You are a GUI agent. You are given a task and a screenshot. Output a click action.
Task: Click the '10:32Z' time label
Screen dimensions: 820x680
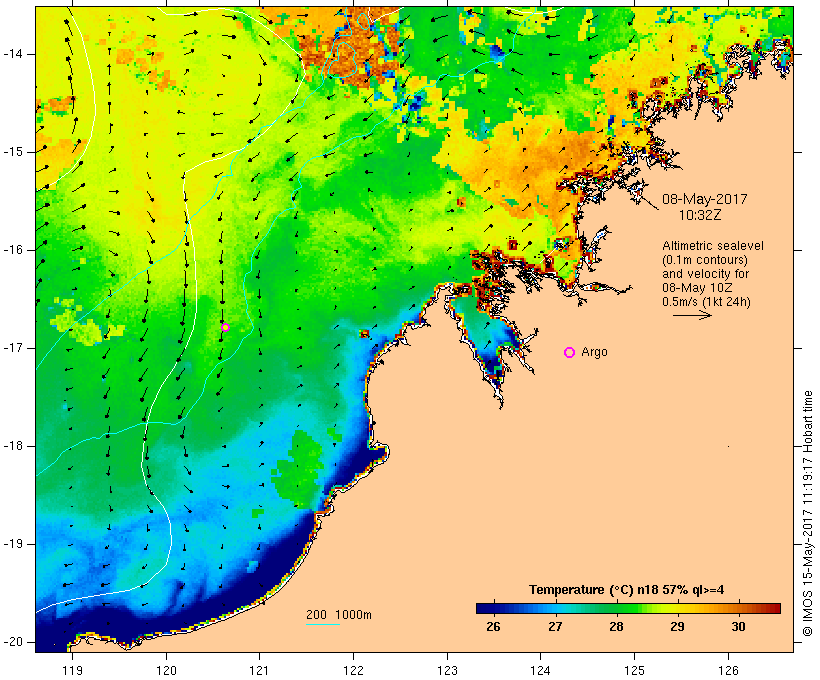(700, 215)
